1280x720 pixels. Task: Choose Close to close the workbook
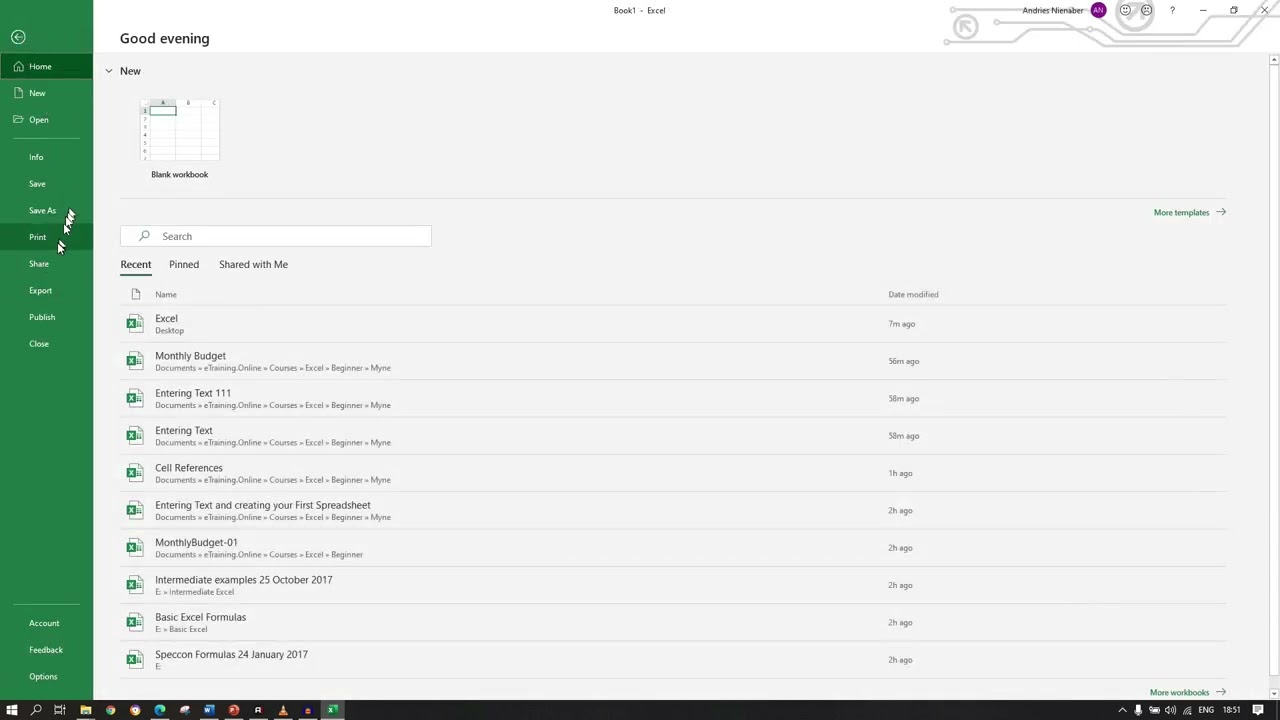coord(46,344)
